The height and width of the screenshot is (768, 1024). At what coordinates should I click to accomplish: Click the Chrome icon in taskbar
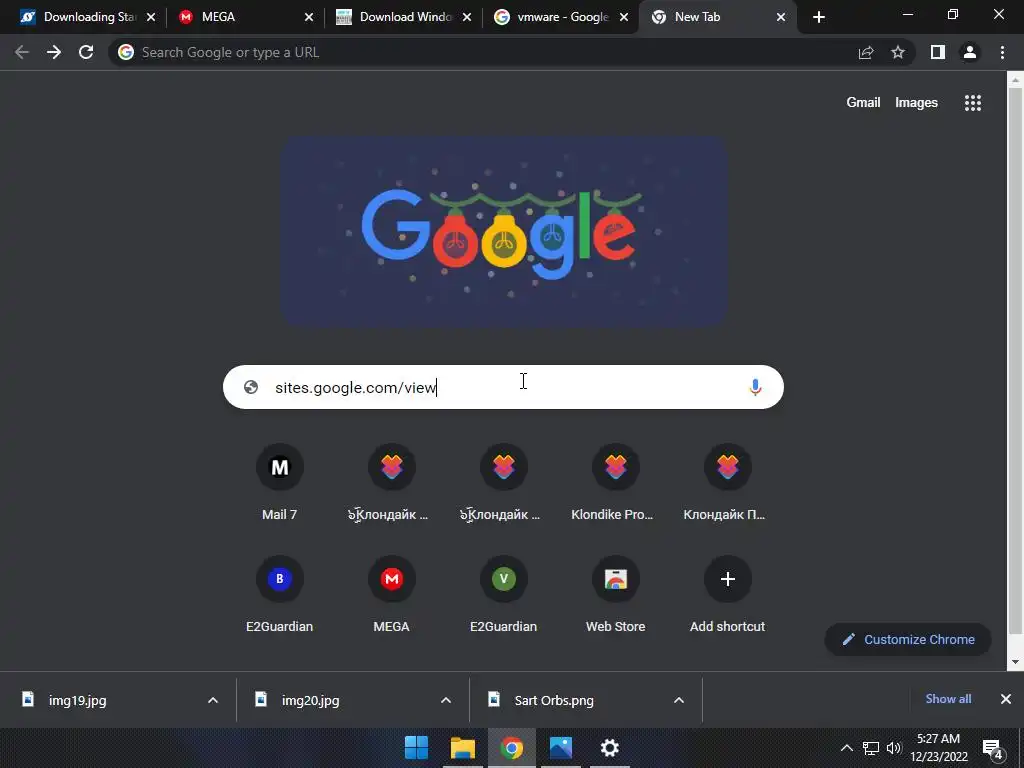[x=511, y=748]
